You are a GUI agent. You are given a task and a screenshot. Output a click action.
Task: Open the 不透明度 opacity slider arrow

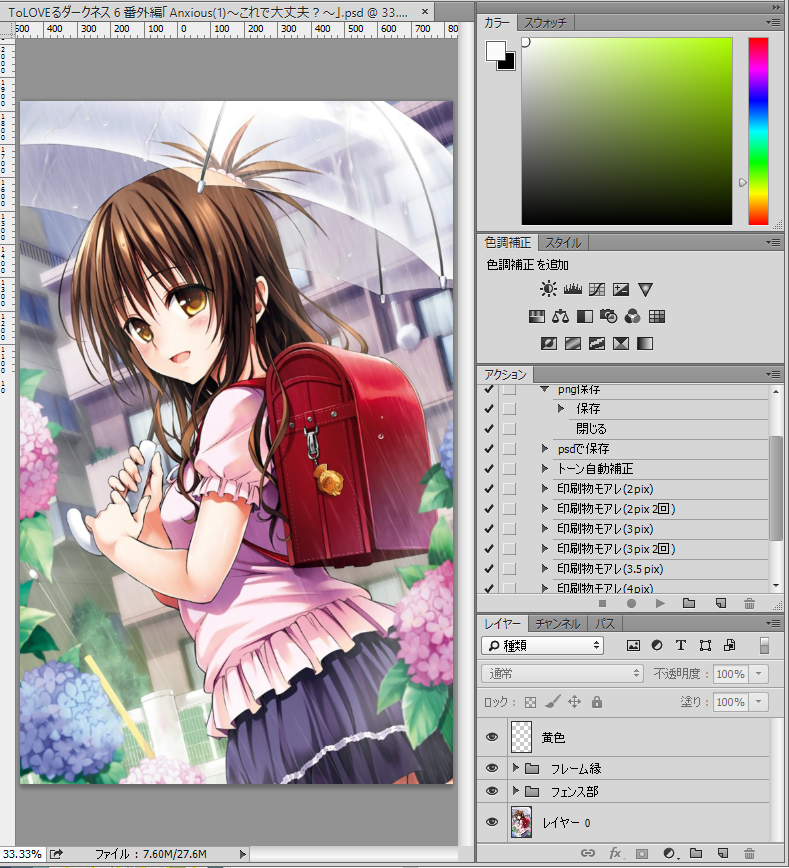759,674
